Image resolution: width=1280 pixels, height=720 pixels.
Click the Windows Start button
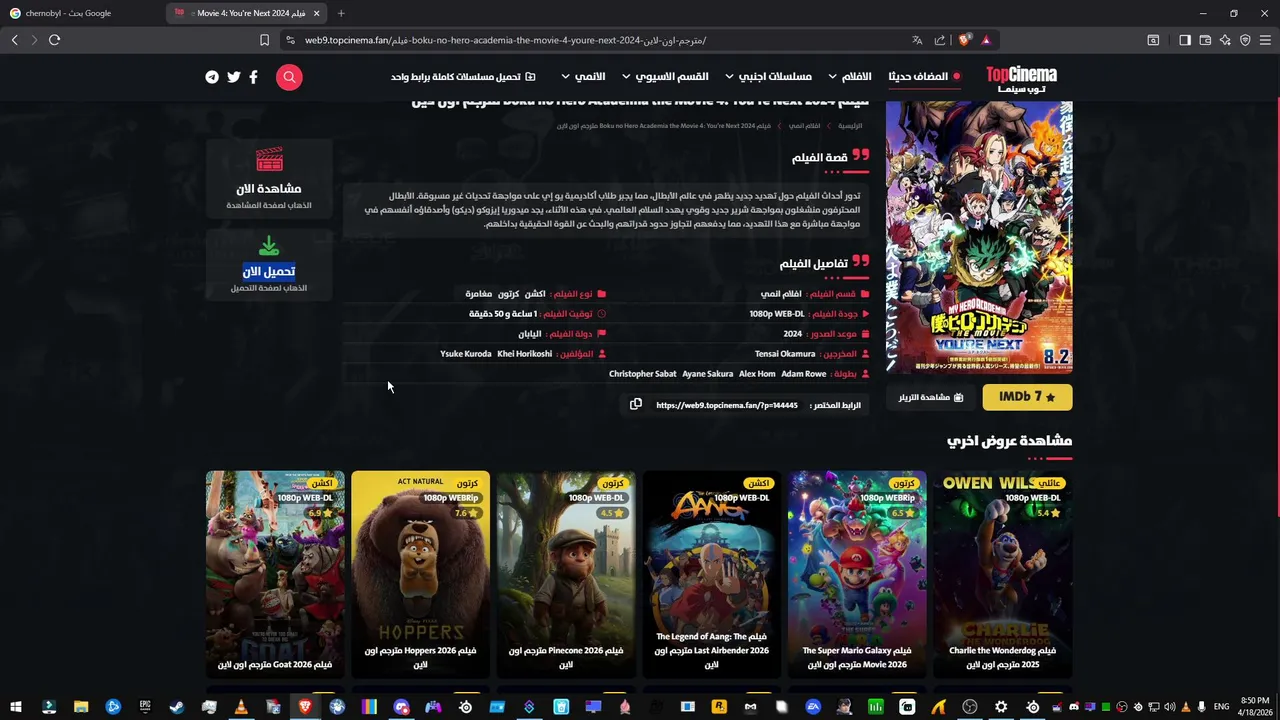(x=16, y=707)
